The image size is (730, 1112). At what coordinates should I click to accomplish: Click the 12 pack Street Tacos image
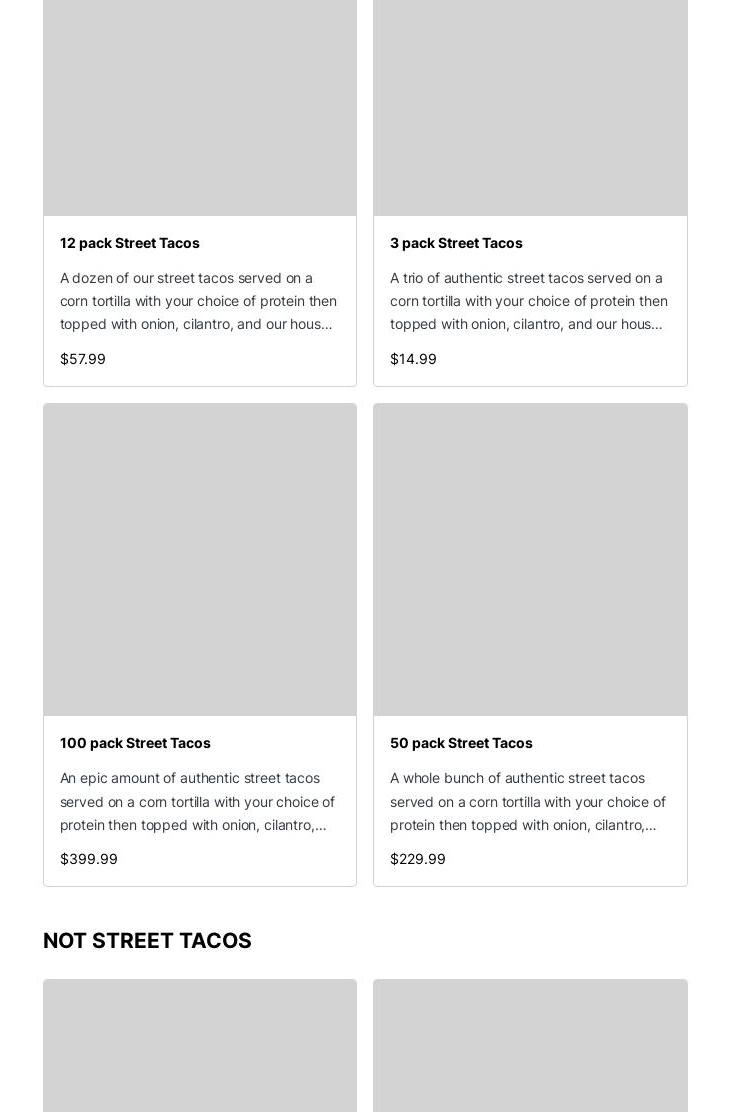pyautogui.click(x=200, y=108)
